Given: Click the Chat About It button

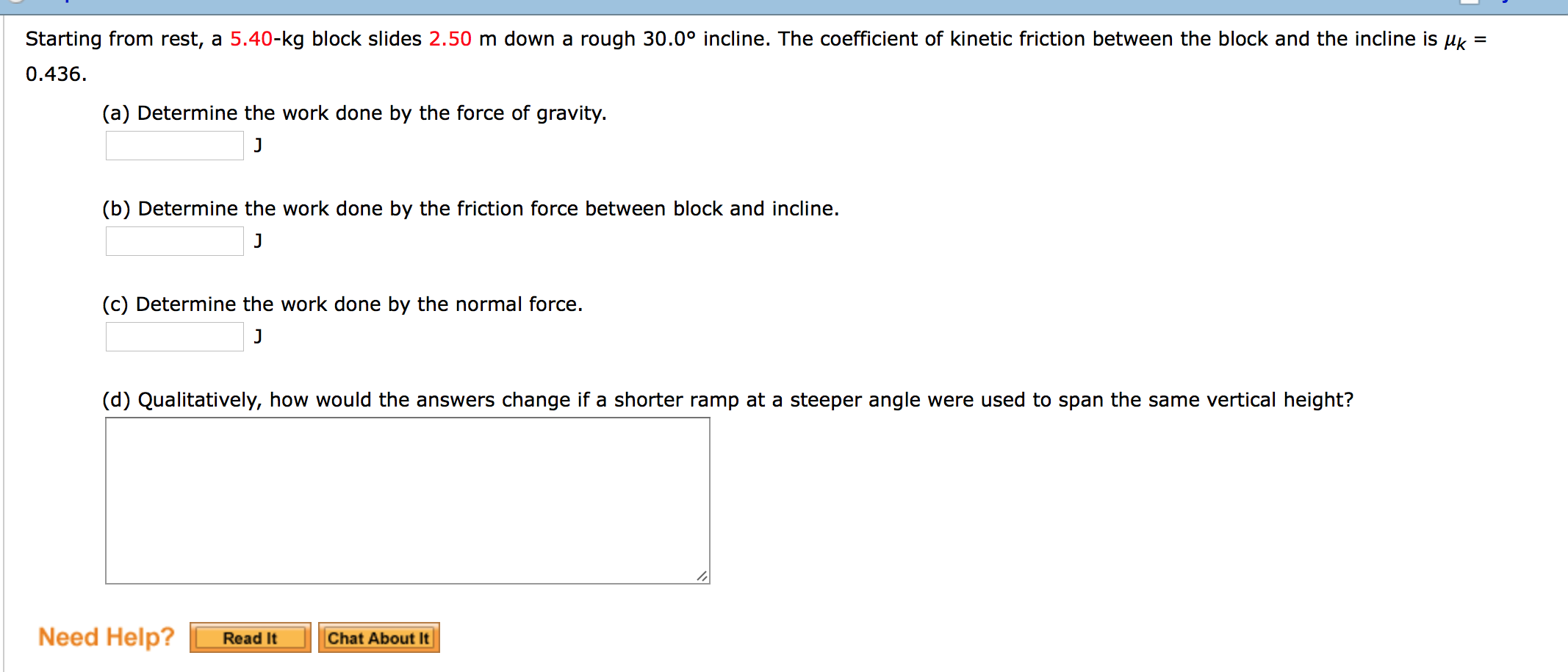Looking at the screenshot, I should [378, 637].
